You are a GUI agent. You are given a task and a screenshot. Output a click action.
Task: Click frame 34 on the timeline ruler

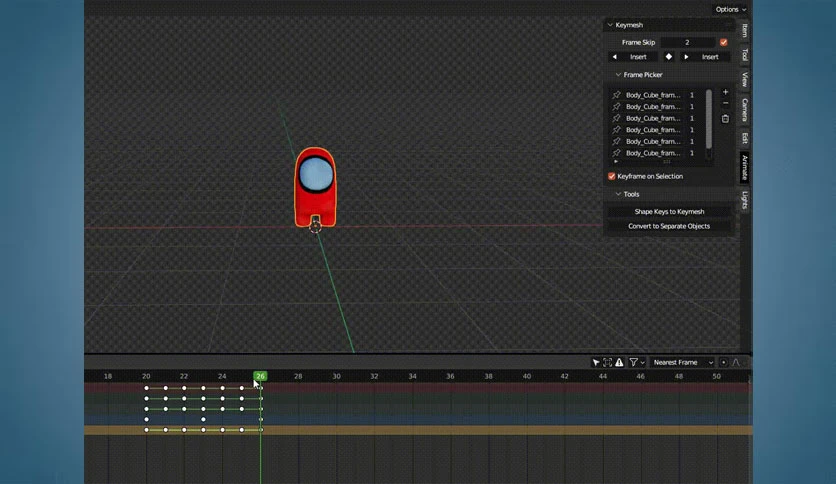tap(412, 376)
